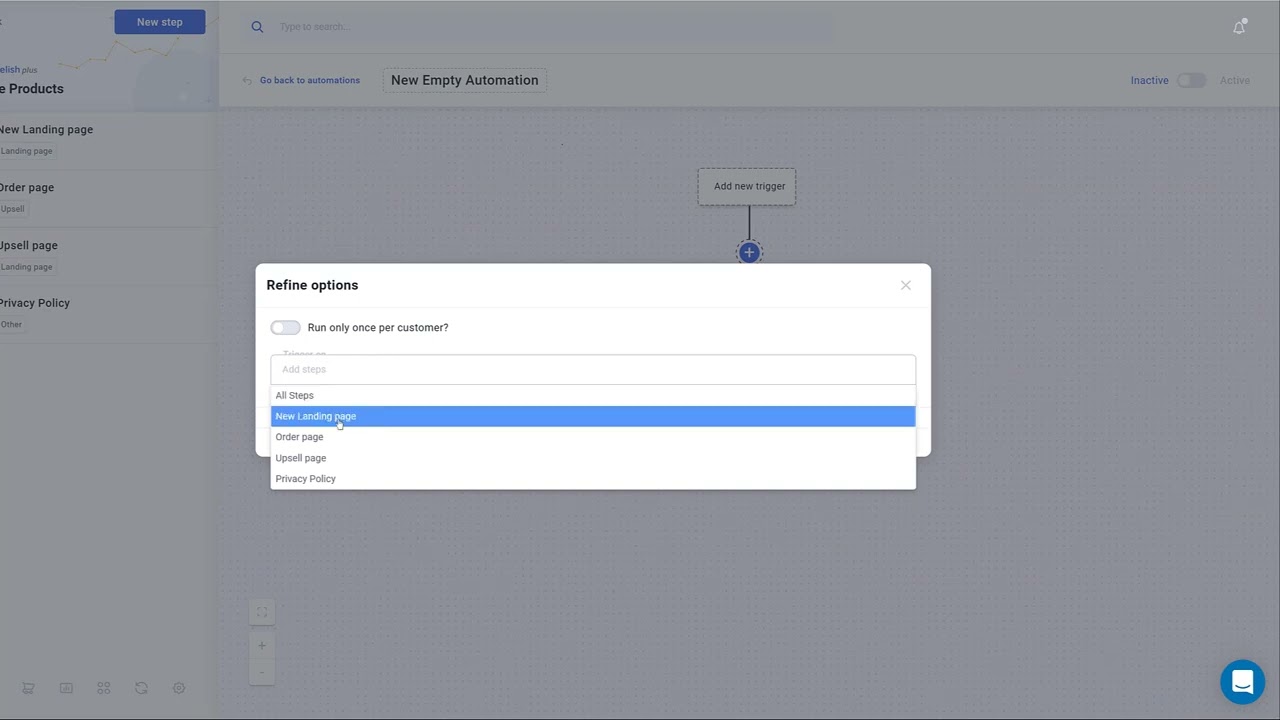
Task: Click the fit-to-screen canvas icon
Action: 262,612
